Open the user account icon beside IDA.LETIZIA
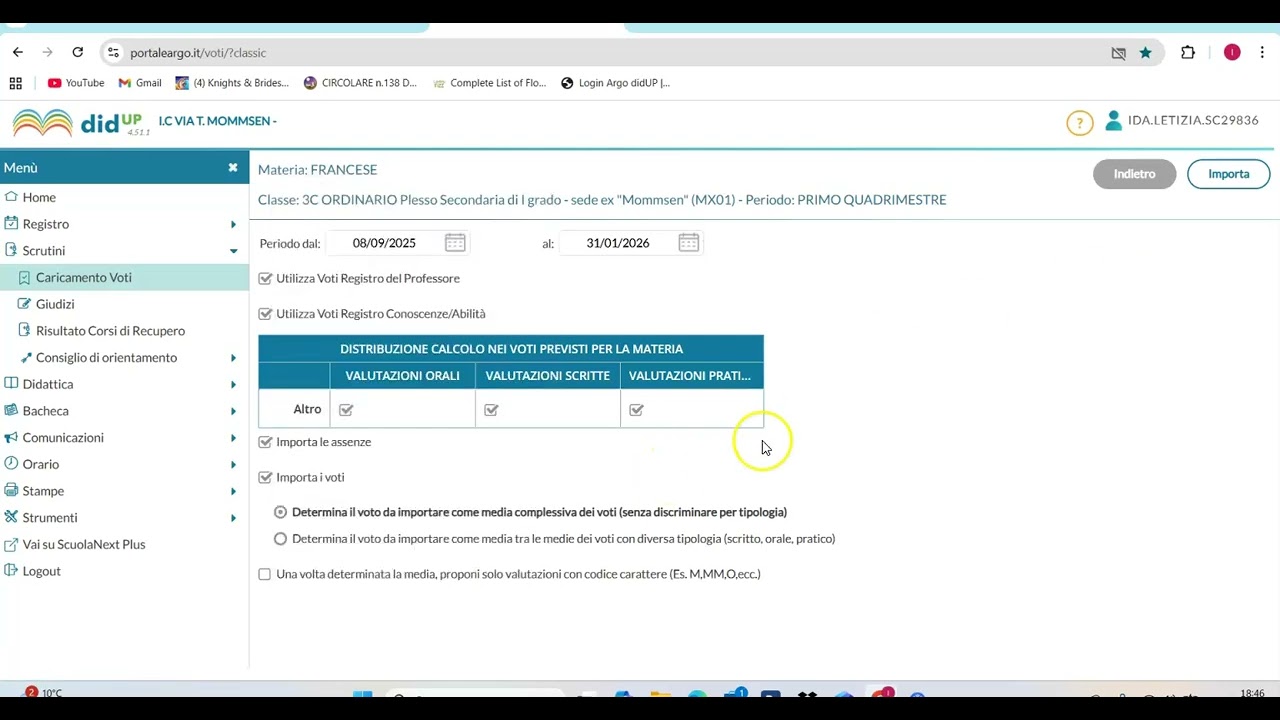Image resolution: width=1280 pixels, height=720 pixels. coord(1113,121)
